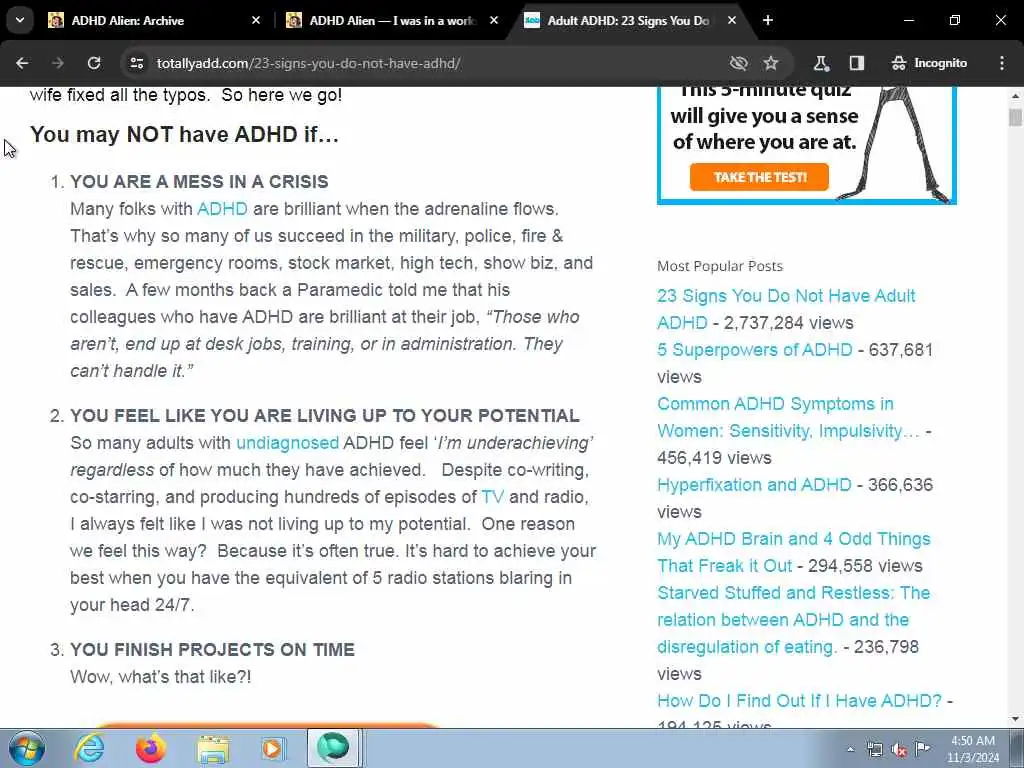
Task: Open the third-party cookies blocked eye icon
Action: point(739,63)
